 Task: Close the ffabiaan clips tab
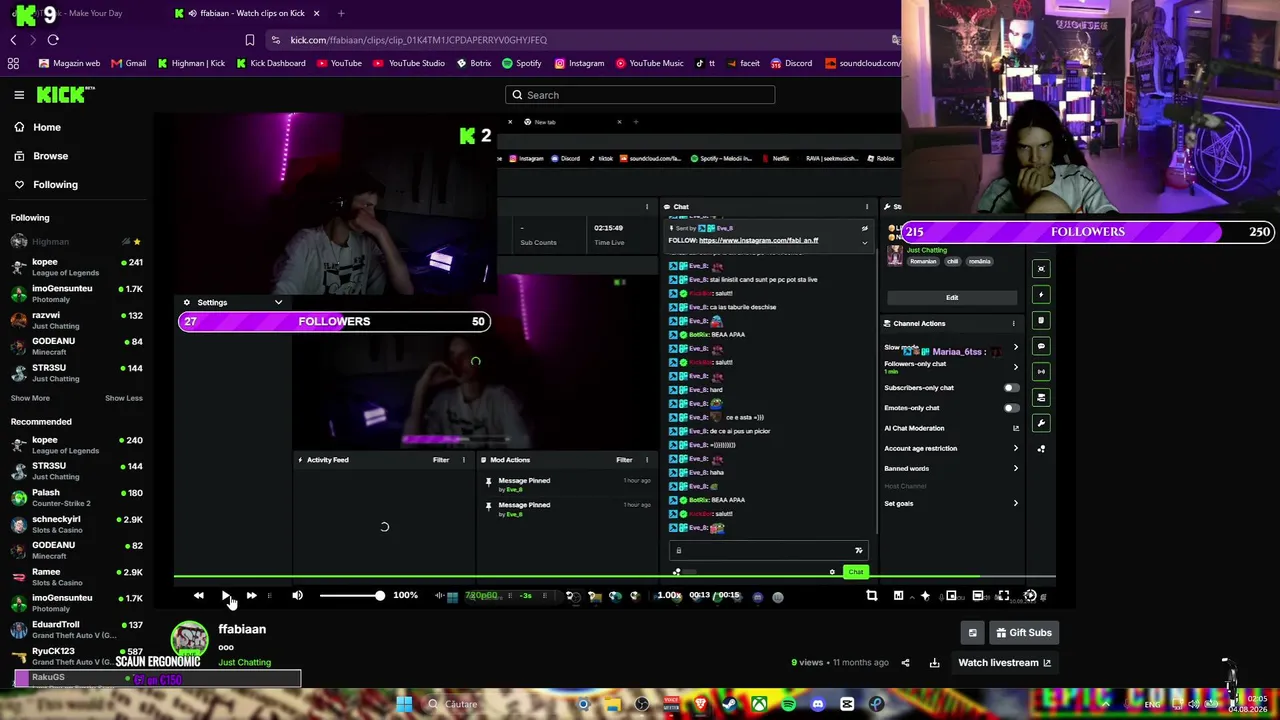click(317, 13)
